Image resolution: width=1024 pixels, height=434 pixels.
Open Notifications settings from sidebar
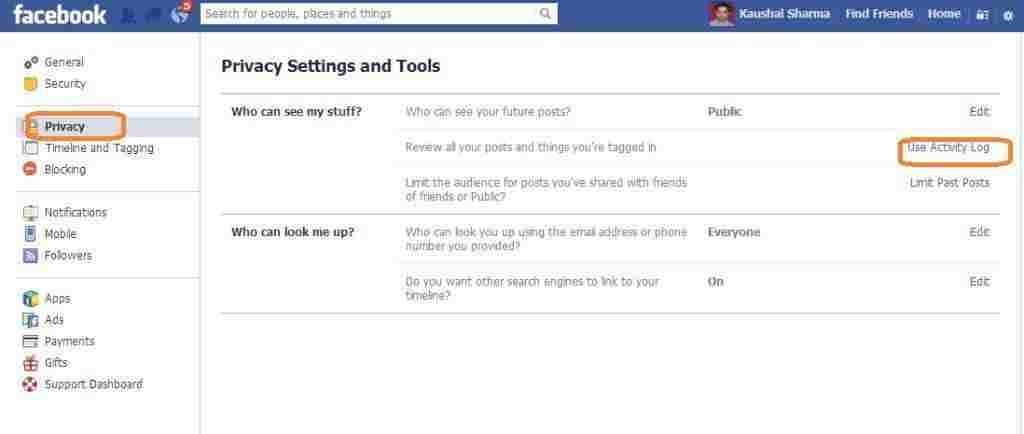[x=75, y=212]
